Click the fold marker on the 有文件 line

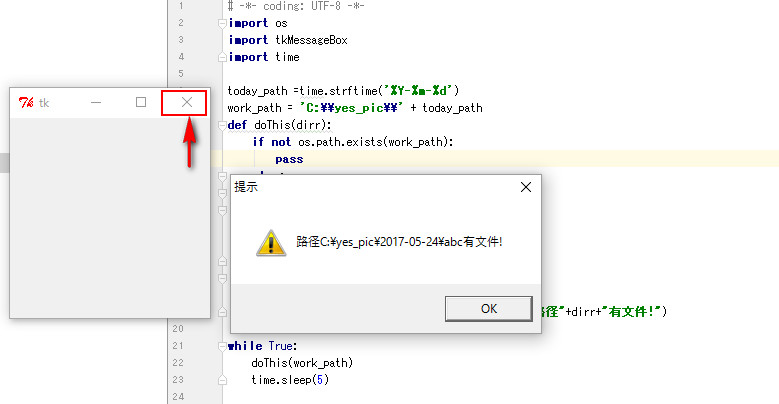[222, 312]
